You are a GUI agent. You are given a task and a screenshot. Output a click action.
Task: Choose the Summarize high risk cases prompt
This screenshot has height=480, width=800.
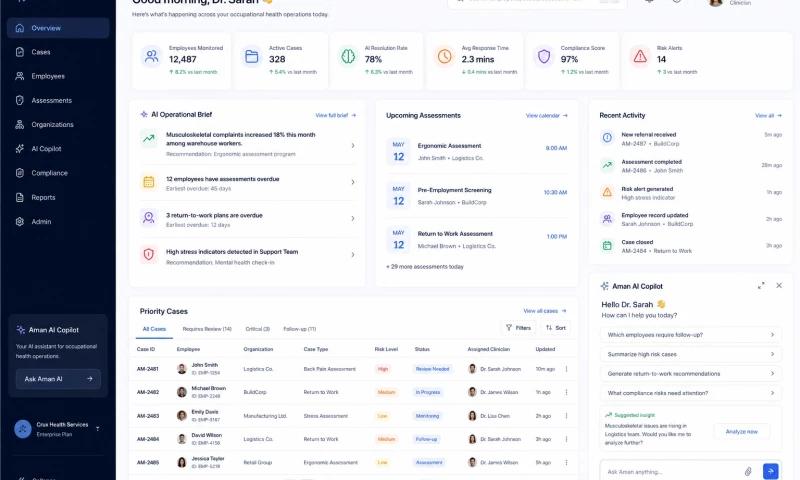(691, 354)
